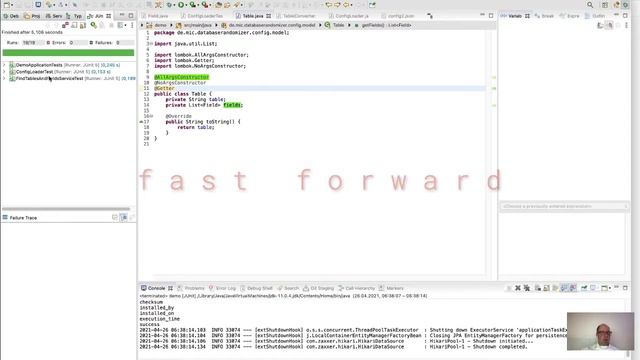The image size is (640, 360).
Task: Click the highlighted fields variable on line 14
Action: 233,105
